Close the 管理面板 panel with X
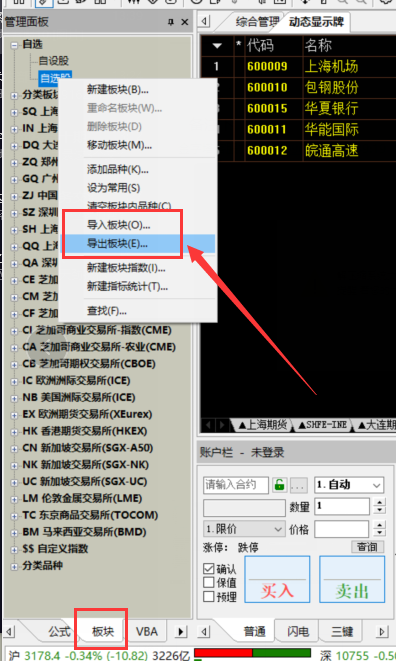396x661 pixels. tap(185, 22)
